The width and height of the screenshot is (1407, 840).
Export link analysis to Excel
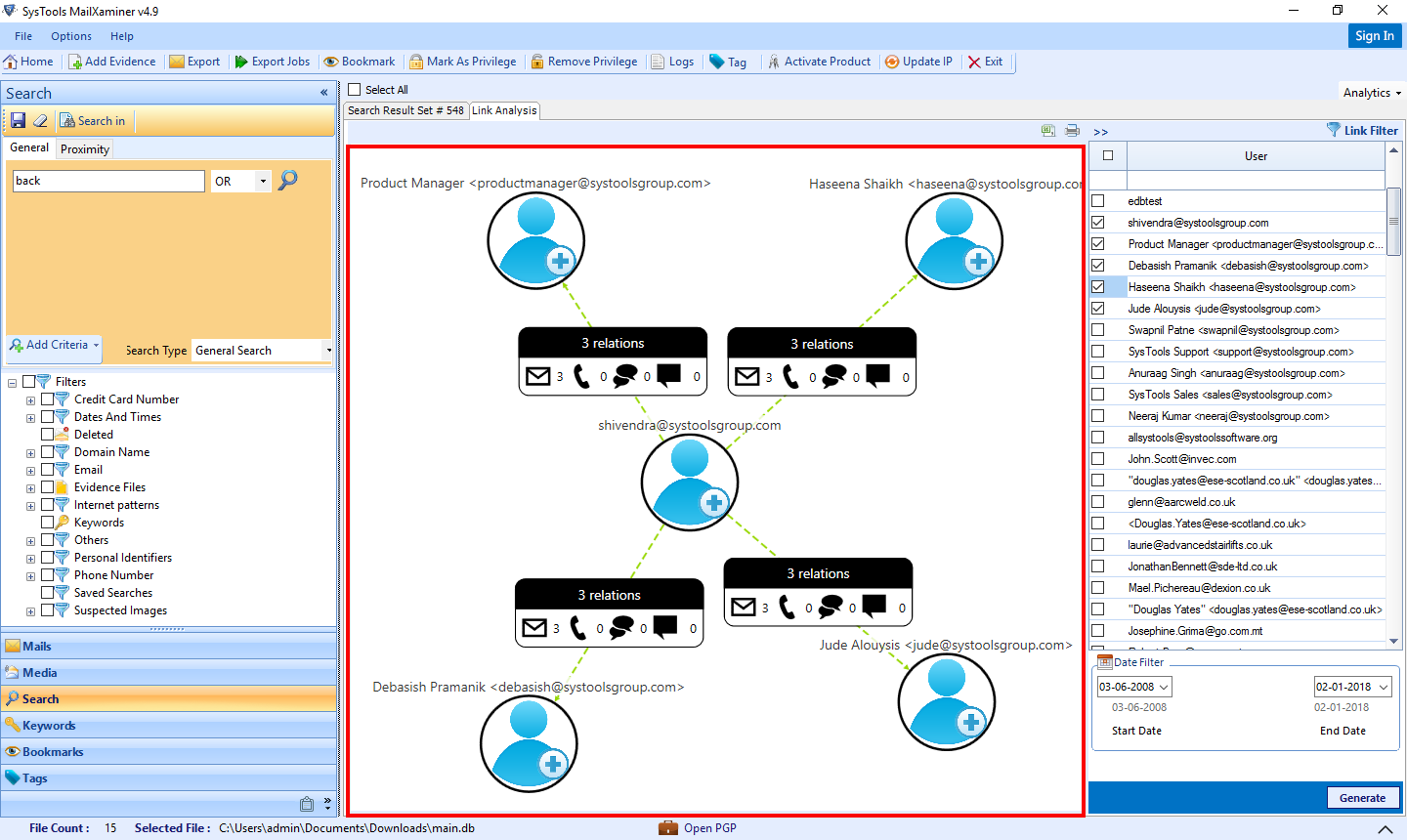click(x=1048, y=130)
